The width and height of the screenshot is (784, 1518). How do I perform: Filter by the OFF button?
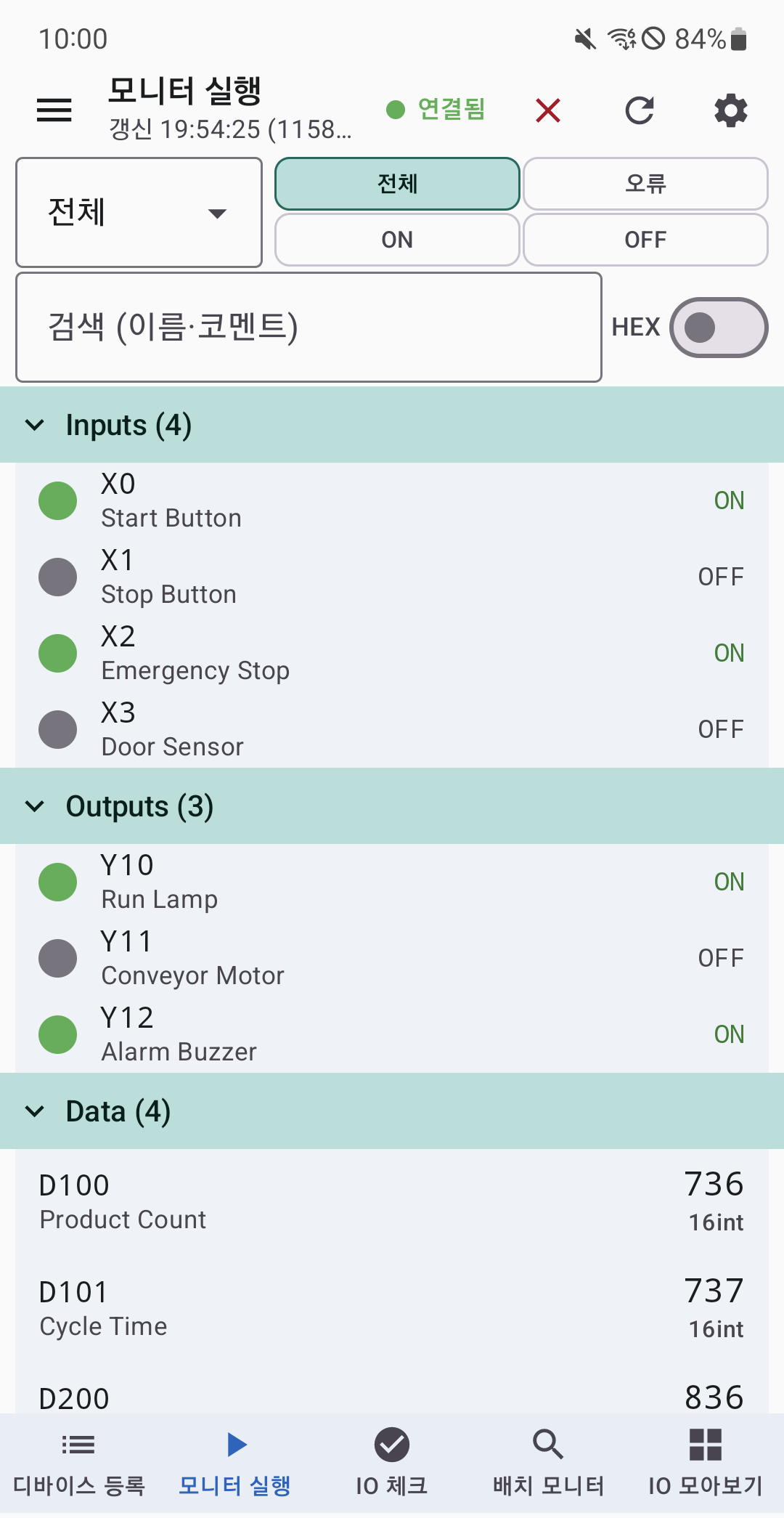645,240
